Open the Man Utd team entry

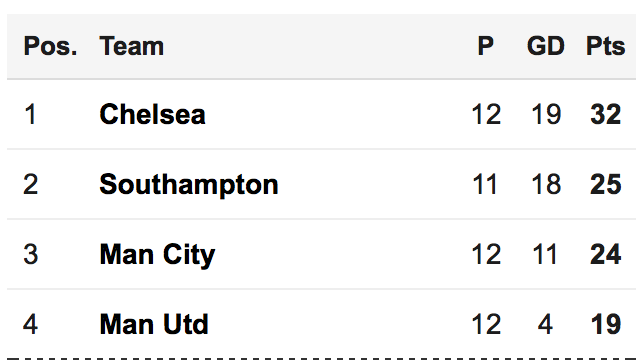point(154,324)
